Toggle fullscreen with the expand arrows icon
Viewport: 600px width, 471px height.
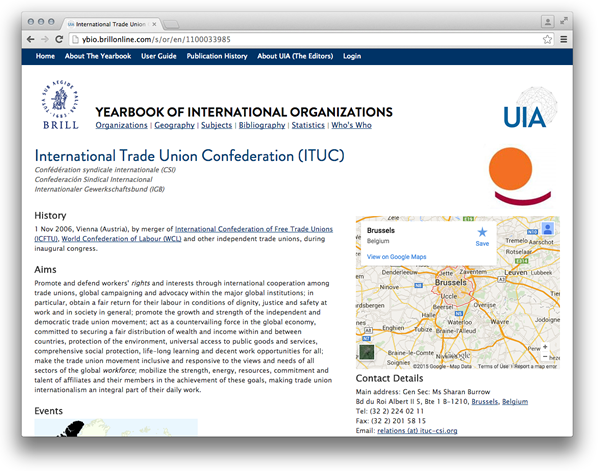pos(564,21)
